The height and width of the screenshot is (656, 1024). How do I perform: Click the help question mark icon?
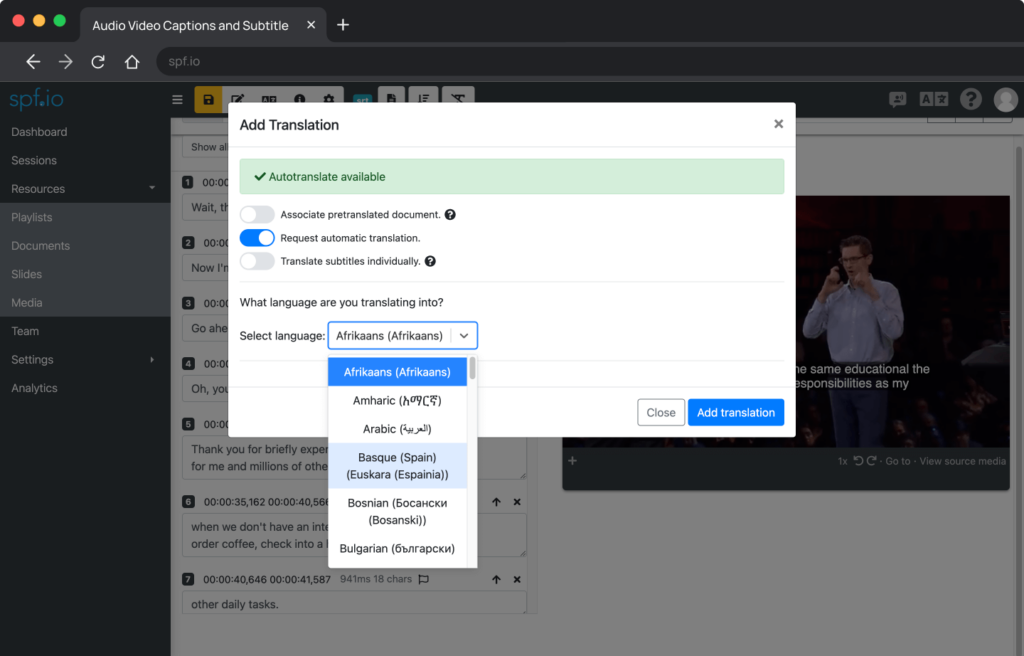click(970, 99)
